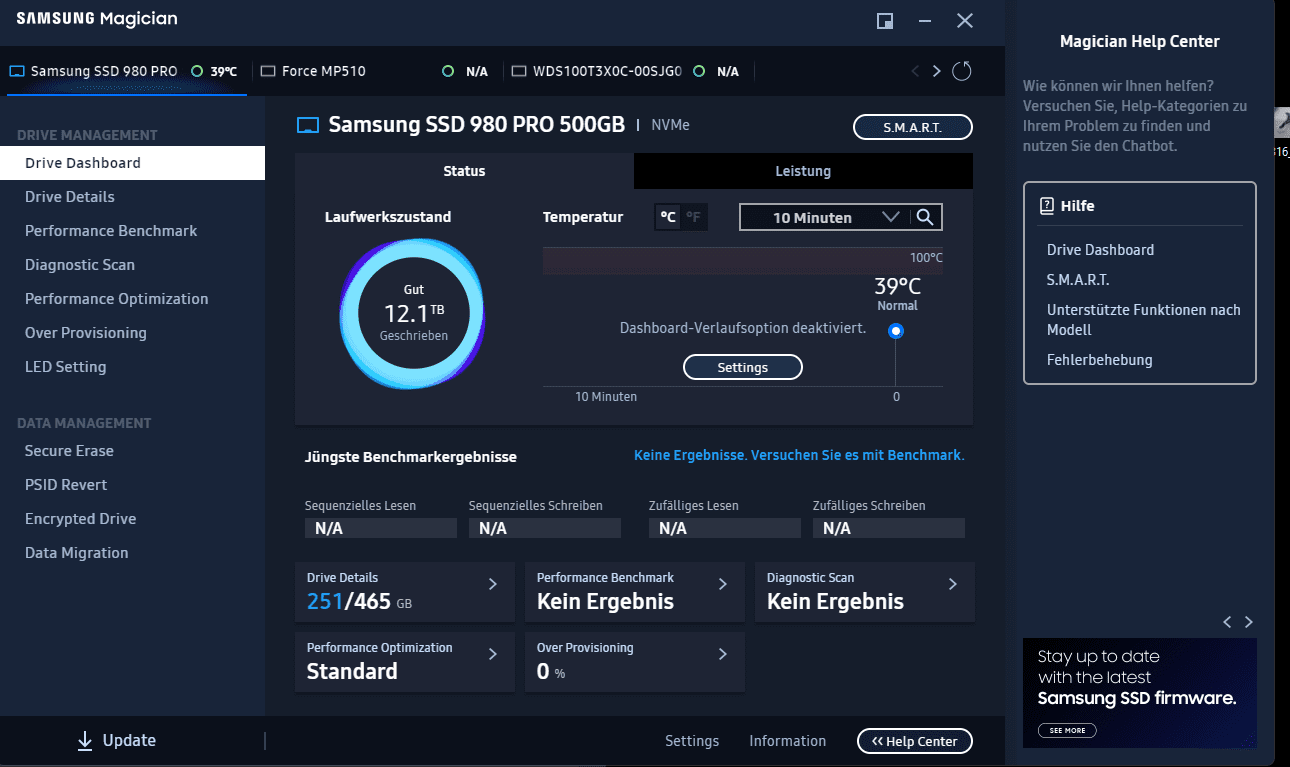Go to previous drive arrow in tab bar
Screen dimensions: 1290x767
tap(915, 71)
